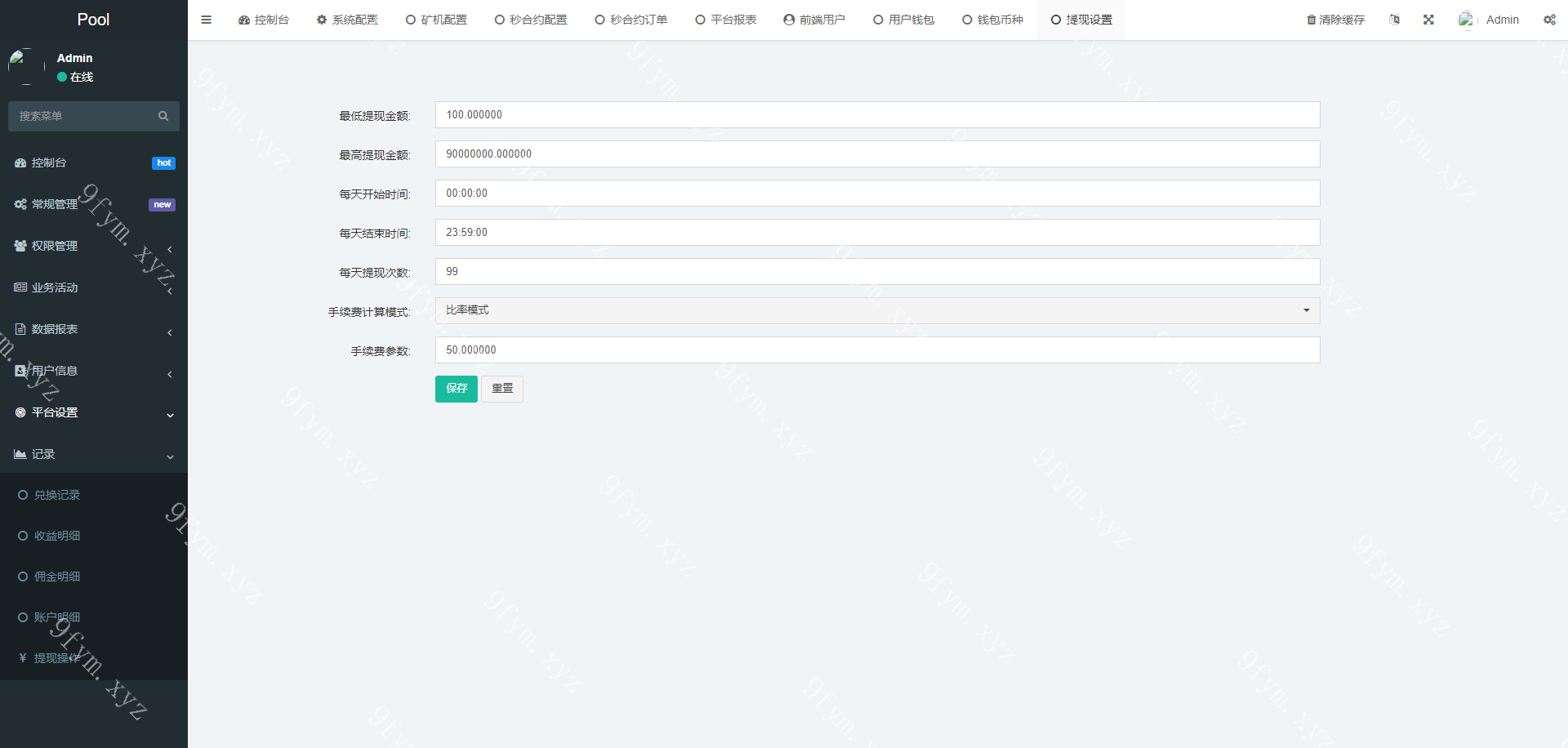The height and width of the screenshot is (748, 1568).
Task: Expand the 权限管理 menu chevron
Action: click(170, 249)
